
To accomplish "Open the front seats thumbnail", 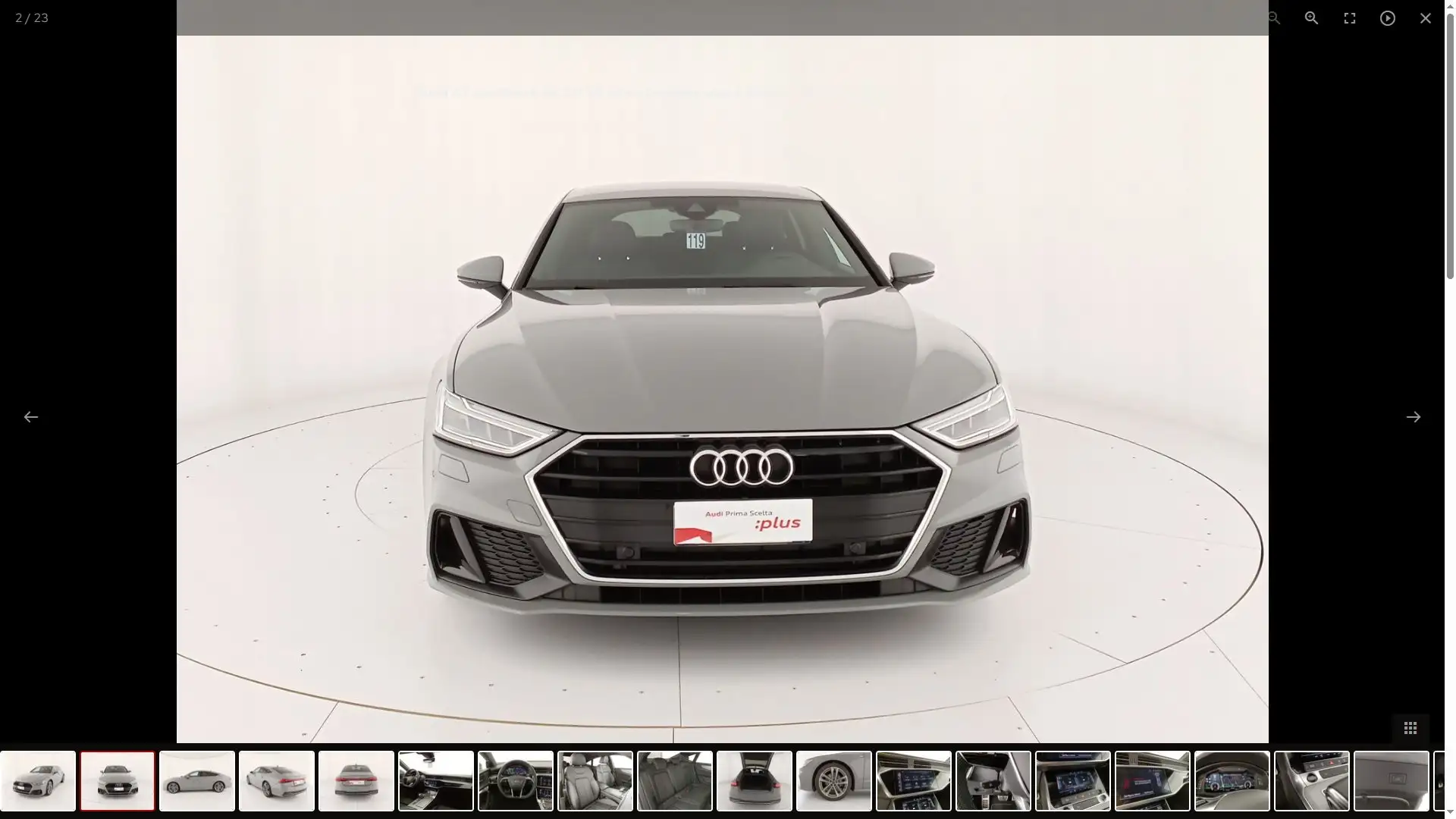I will 595,781.
